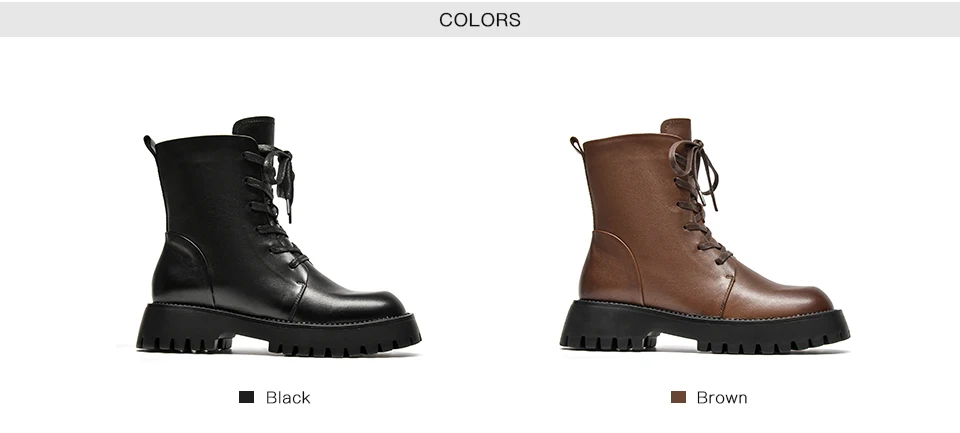Screen dimensions: 960x433
Task: Select the brown color swatch square
Action: (x=678, y=397)
